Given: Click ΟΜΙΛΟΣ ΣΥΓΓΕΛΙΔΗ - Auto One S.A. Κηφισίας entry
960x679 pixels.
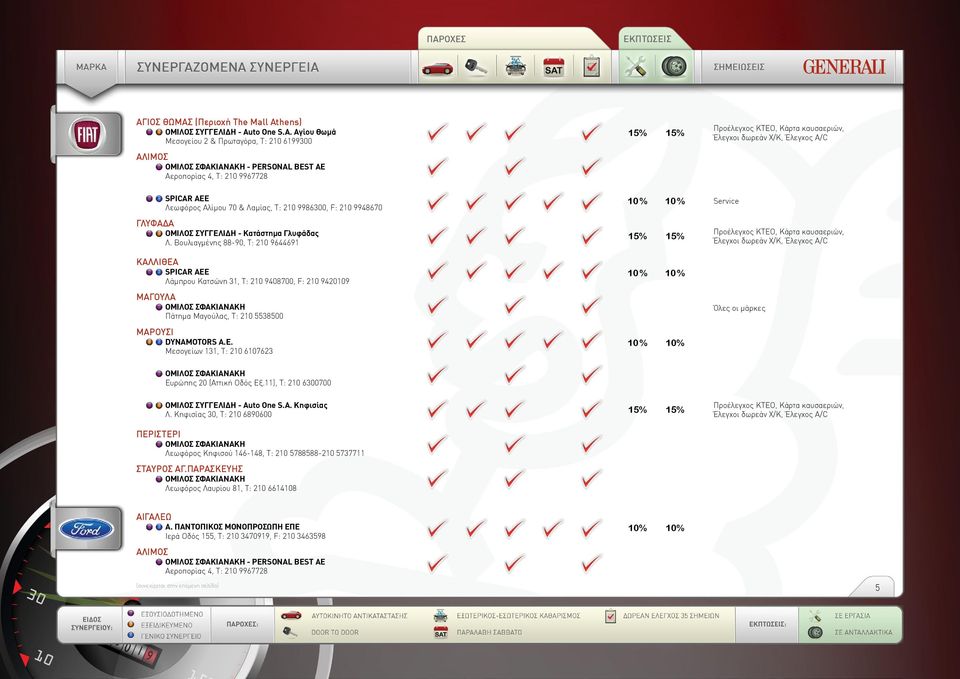Looking at the screenshot, I should tap(246, 405).
